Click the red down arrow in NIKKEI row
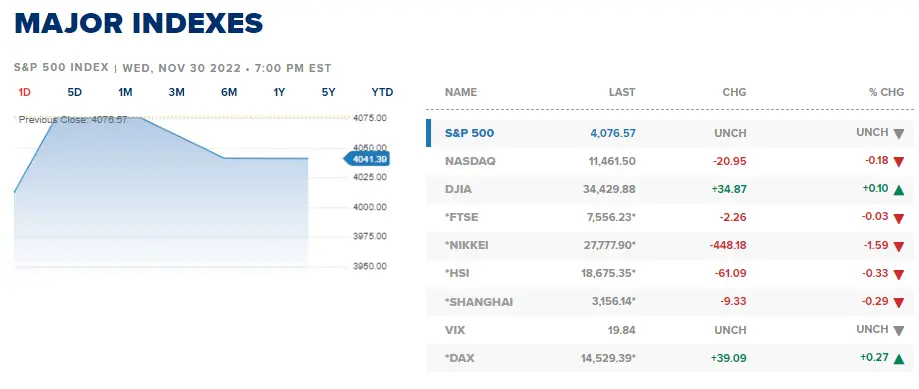 coord(898,247)
